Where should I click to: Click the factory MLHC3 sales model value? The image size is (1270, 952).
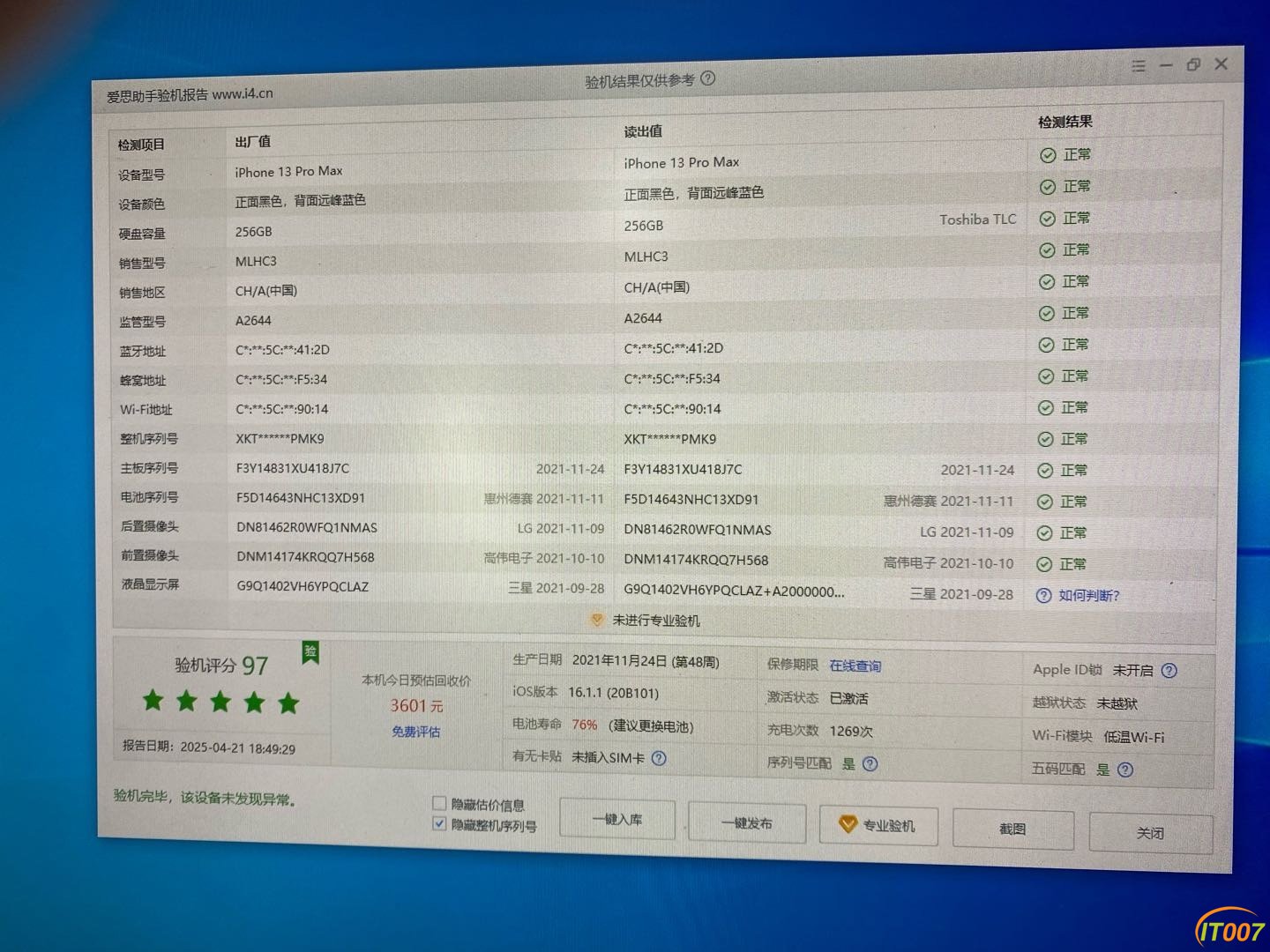pos(256,262)
